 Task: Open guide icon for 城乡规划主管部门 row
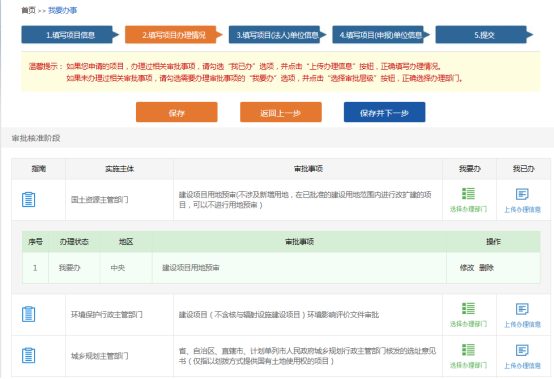[x=28, y=355]
